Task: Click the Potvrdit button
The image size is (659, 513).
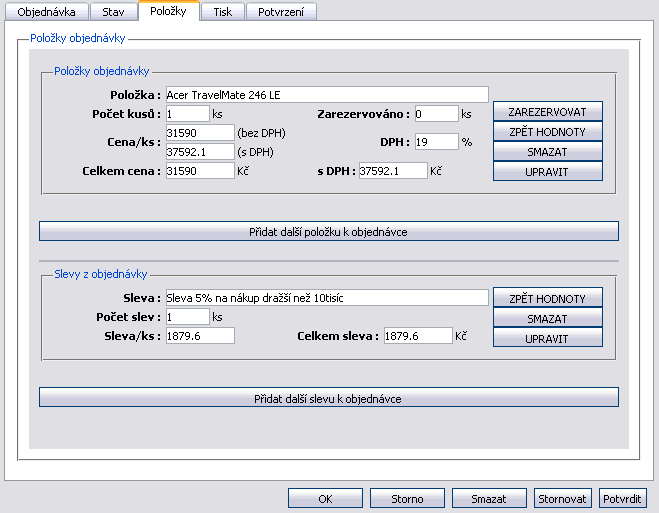Action: [622, 499]
